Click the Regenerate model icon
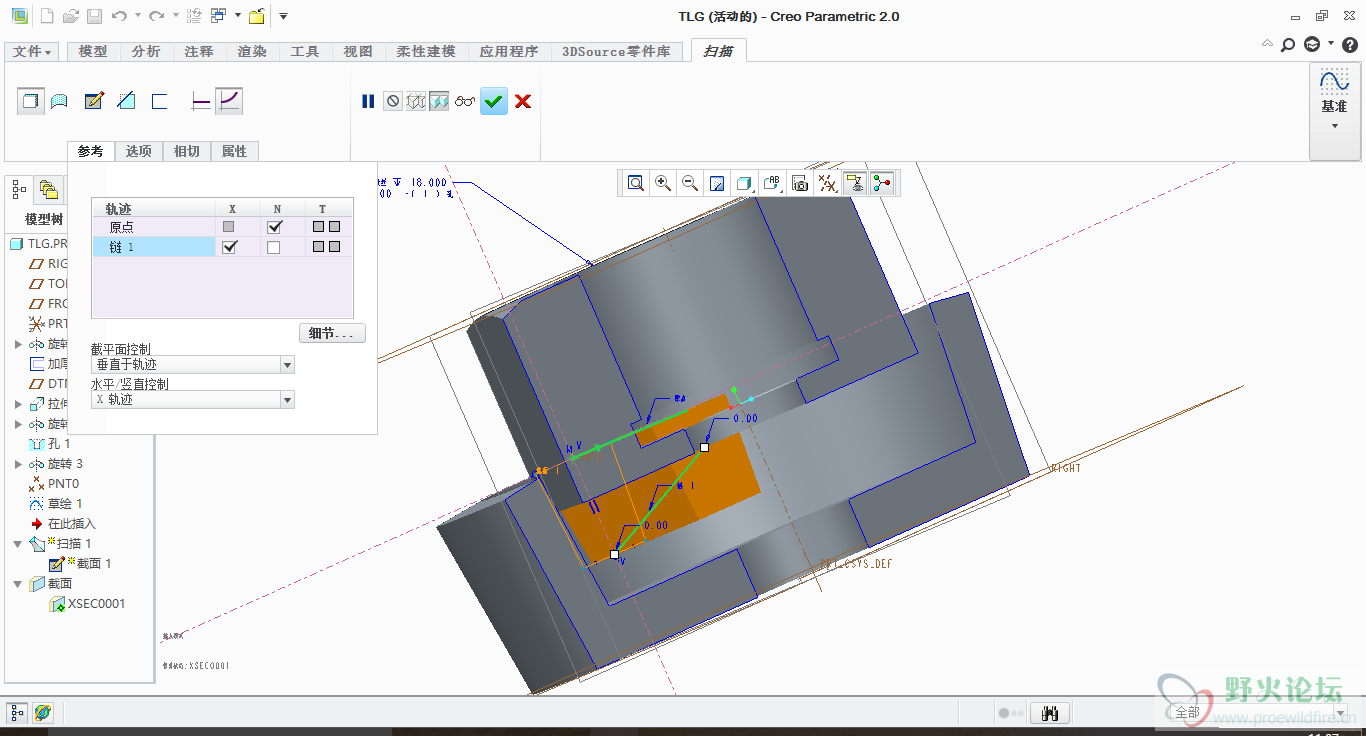 pyautogui.click(x=194, y=16)
